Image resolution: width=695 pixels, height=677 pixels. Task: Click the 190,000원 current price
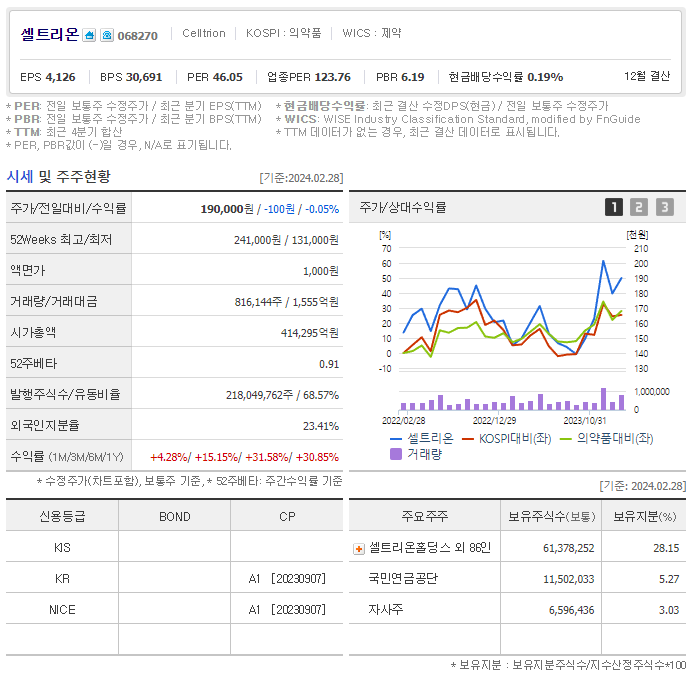[227, 209]
